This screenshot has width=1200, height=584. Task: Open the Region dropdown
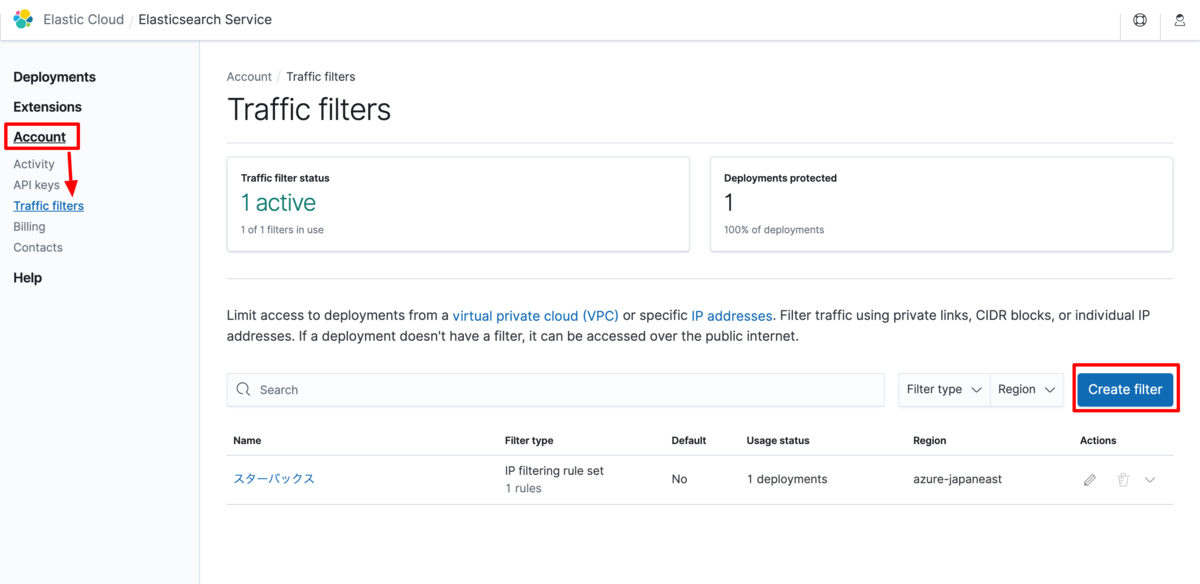(1027, 389)
